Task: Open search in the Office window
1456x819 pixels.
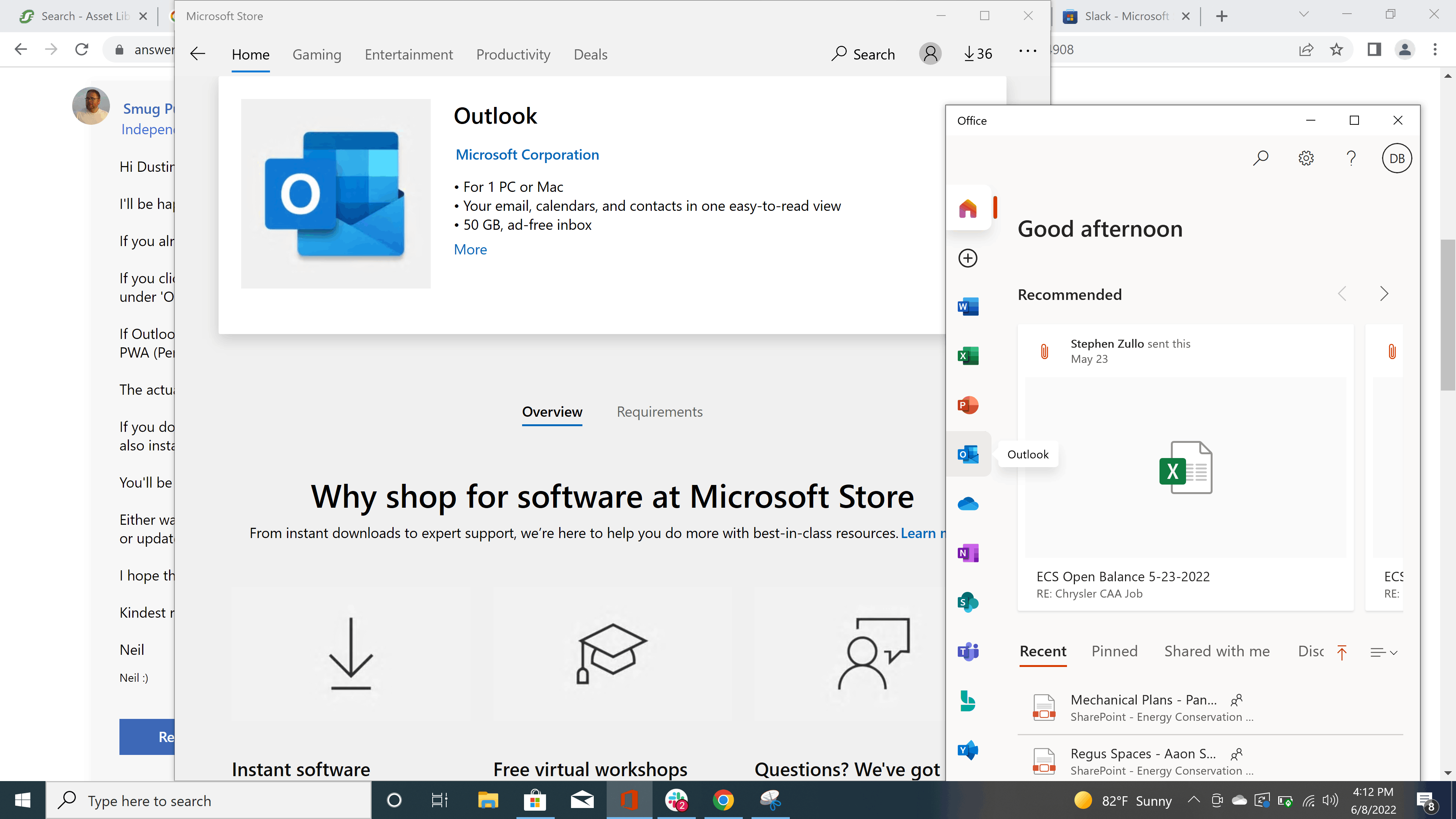Action: pyautogui.click(x=1260, y=158)
